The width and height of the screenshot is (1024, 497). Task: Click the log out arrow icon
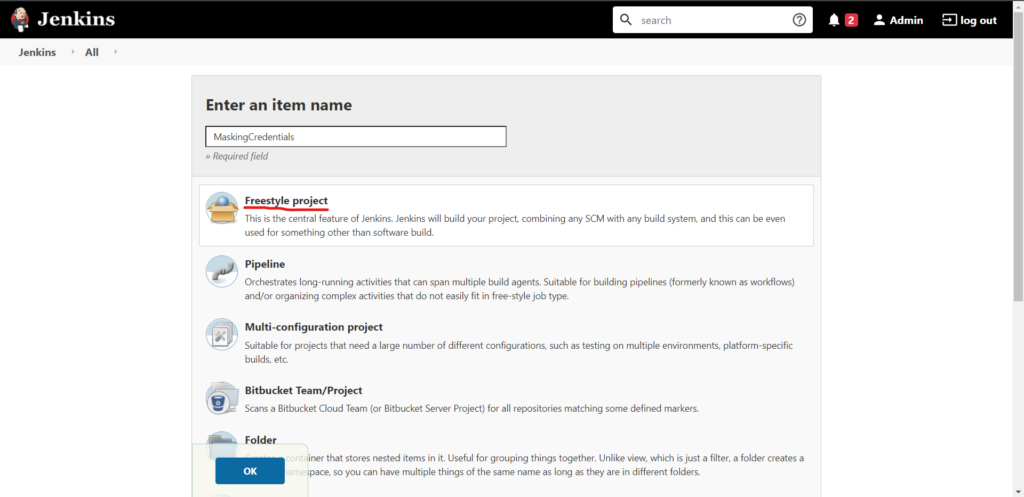tap(949, 20)
